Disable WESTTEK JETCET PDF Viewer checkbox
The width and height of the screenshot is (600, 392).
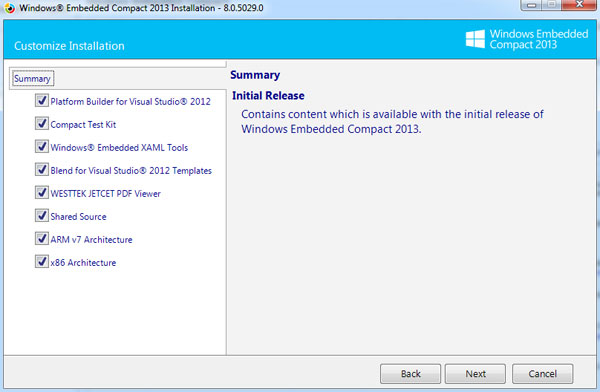click(42, 193)
